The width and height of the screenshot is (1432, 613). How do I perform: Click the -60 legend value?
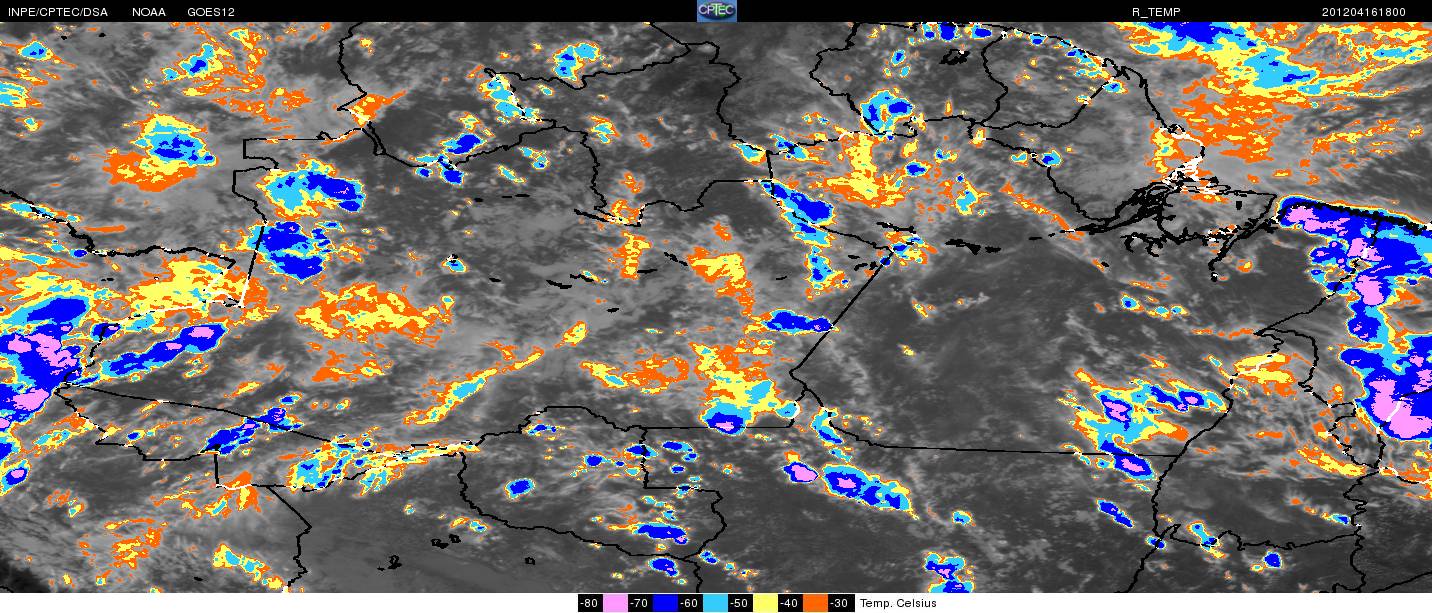(x=690, y=603)
